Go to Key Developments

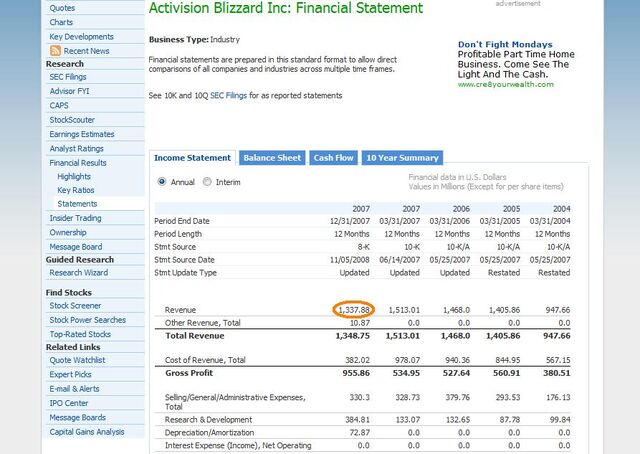82,37
